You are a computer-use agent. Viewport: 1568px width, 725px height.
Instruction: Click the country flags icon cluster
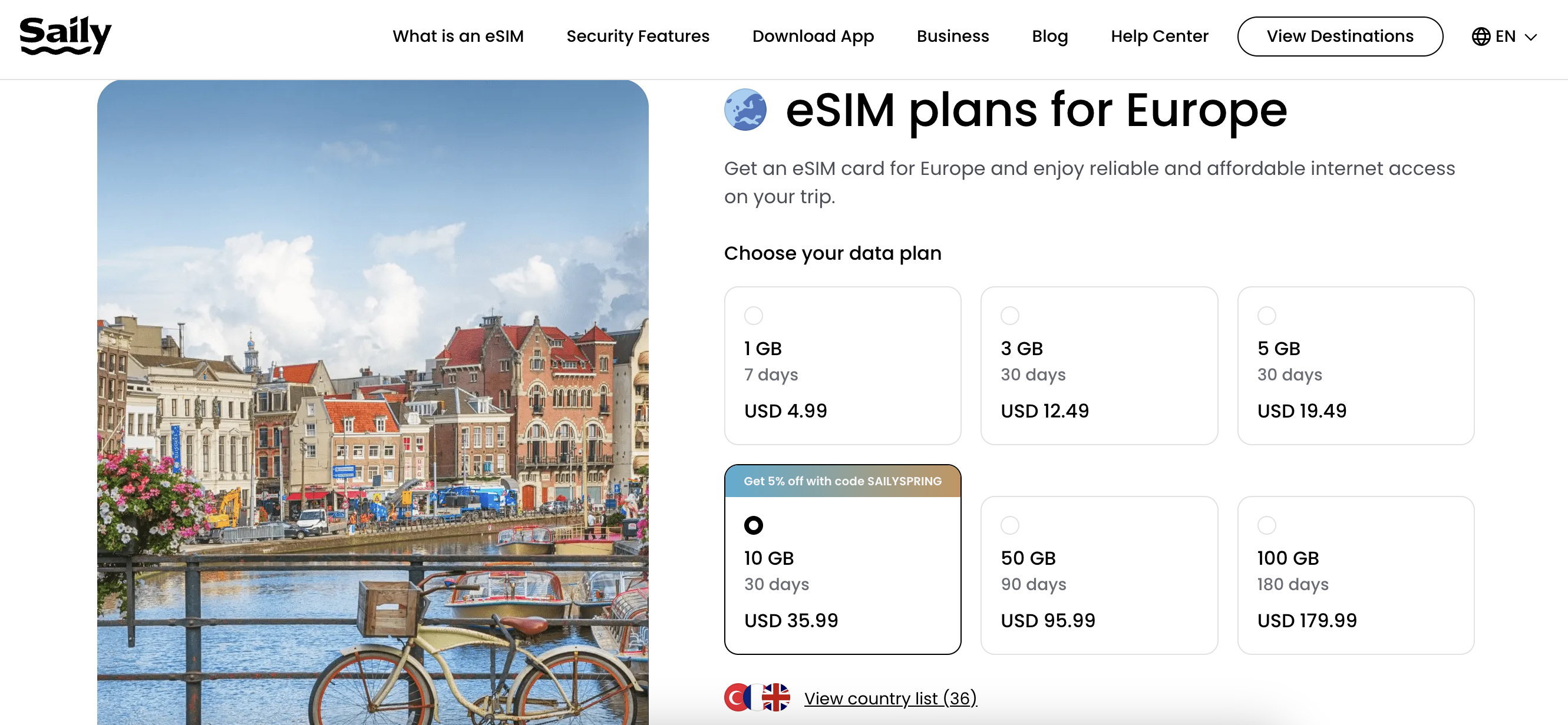pos(757,697)
